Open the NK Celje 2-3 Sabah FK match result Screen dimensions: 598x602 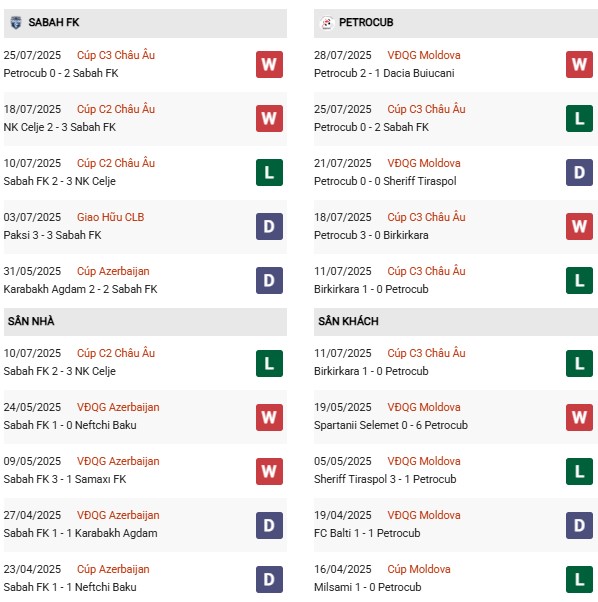point(59,127)
